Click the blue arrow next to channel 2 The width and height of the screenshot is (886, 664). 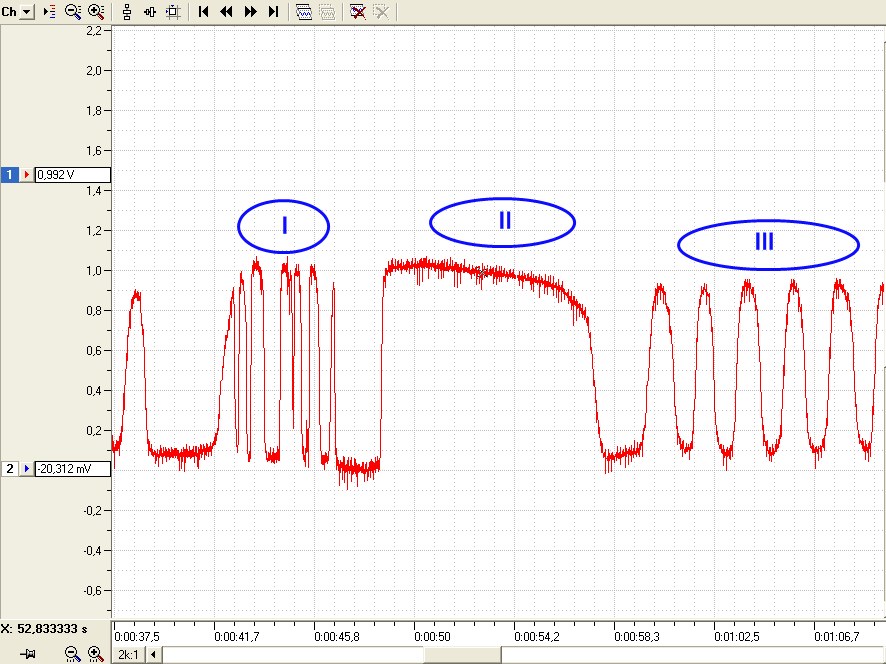coord(27,468)
